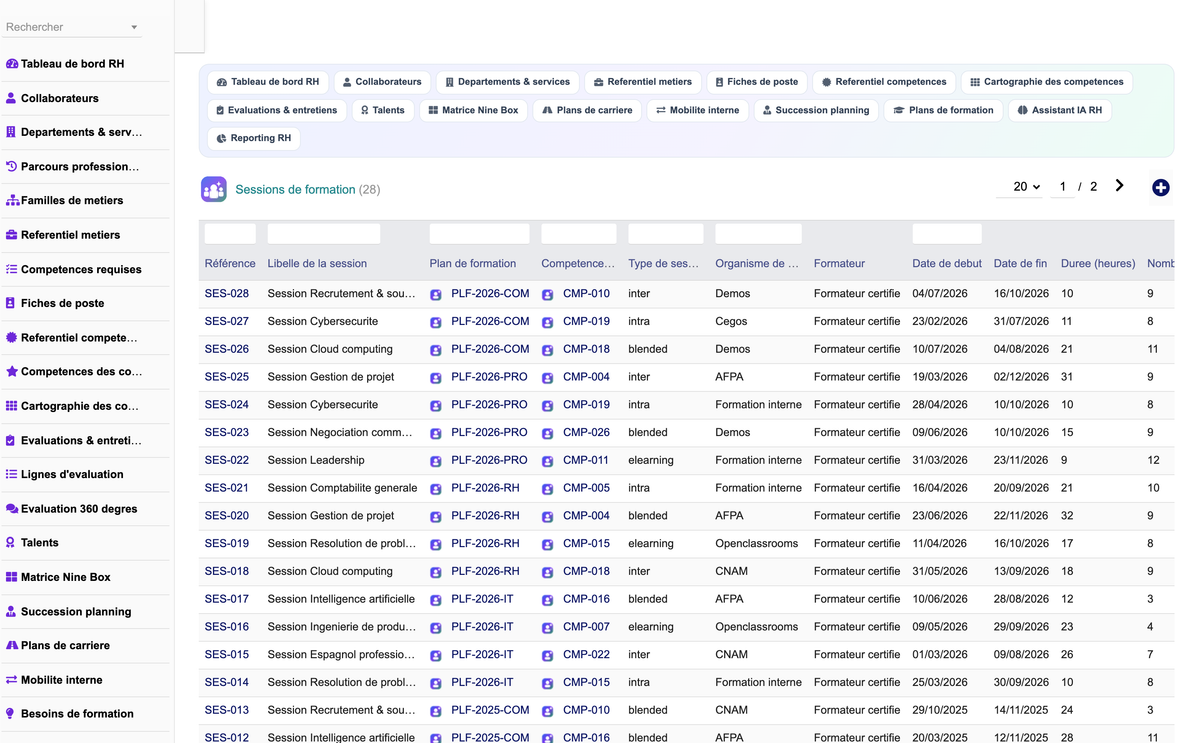
Task: Click the current page number field
Action: tap(1063, 187)
